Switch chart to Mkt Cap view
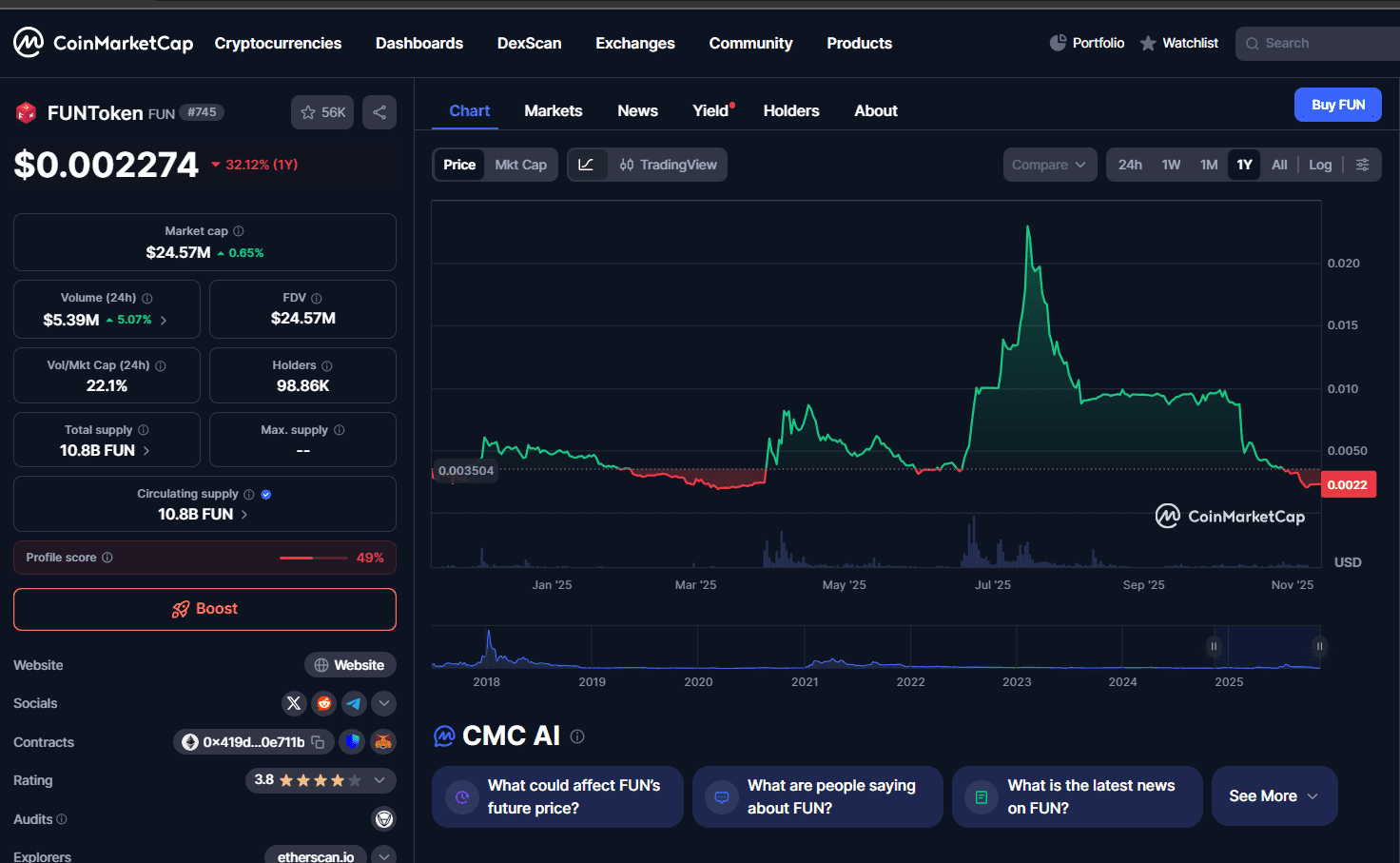This screenshot has width=1400, height=863. [x=520, y=165]
